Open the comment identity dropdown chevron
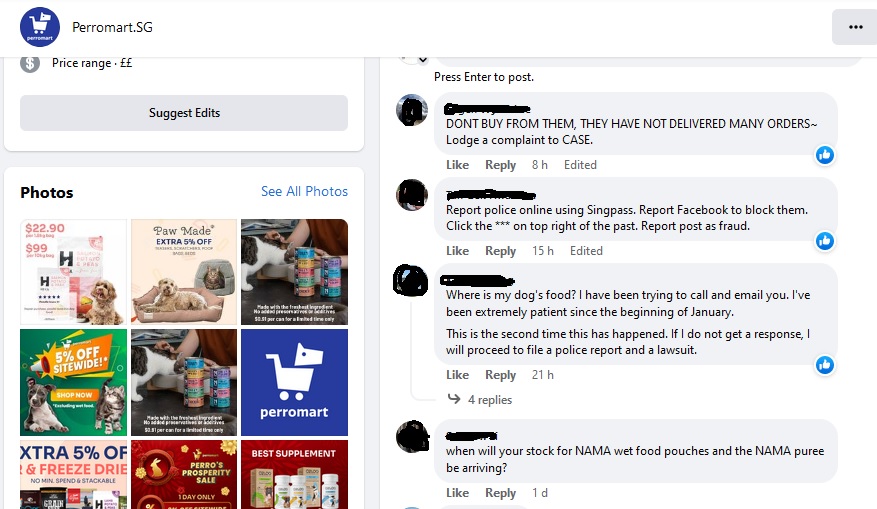The width and height of the screenshot is (877, 509). pyautogui.click(x=423, y=60)
